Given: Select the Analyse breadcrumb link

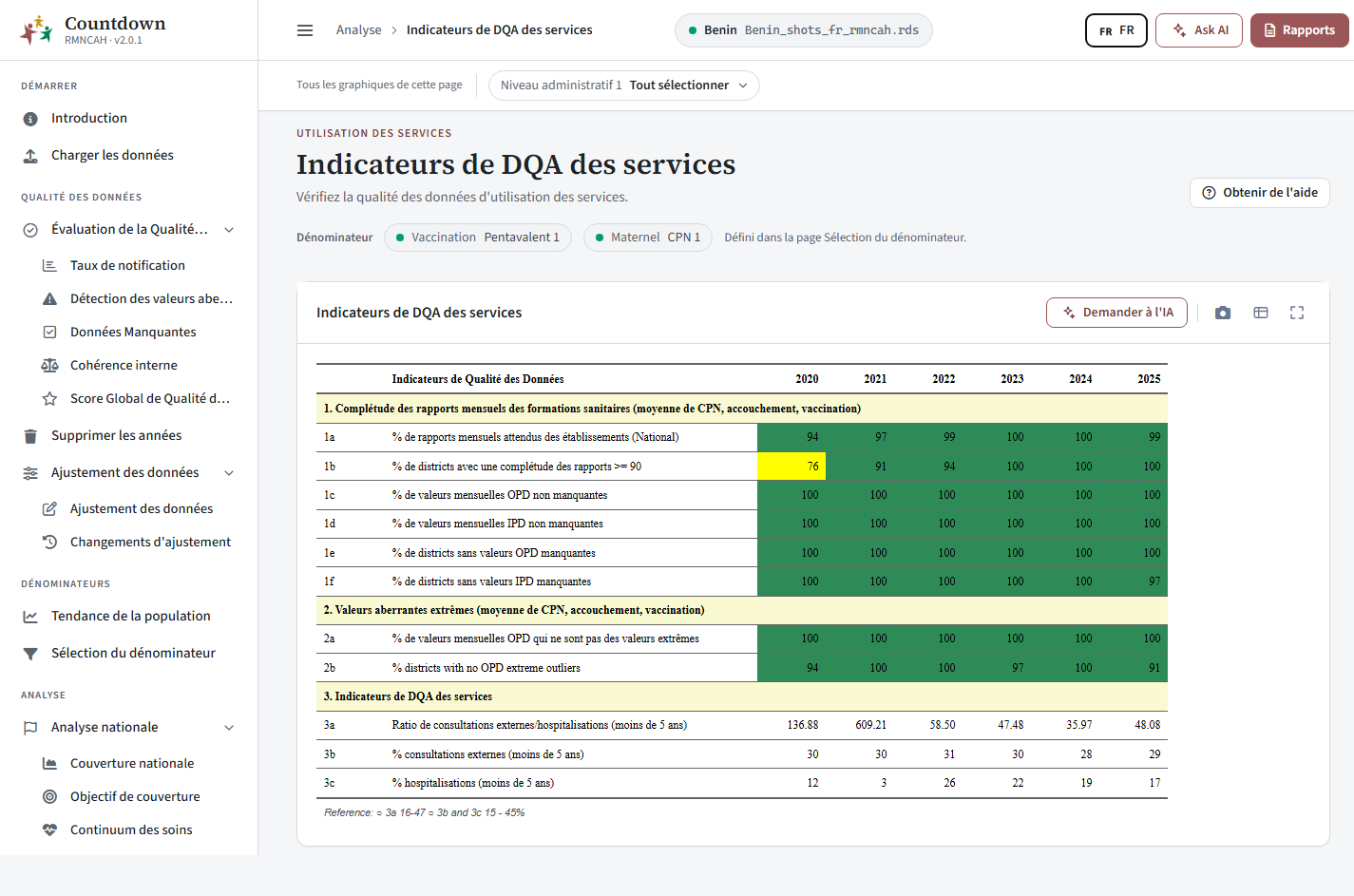Looking at the screenshot, I should click(358, 30).
